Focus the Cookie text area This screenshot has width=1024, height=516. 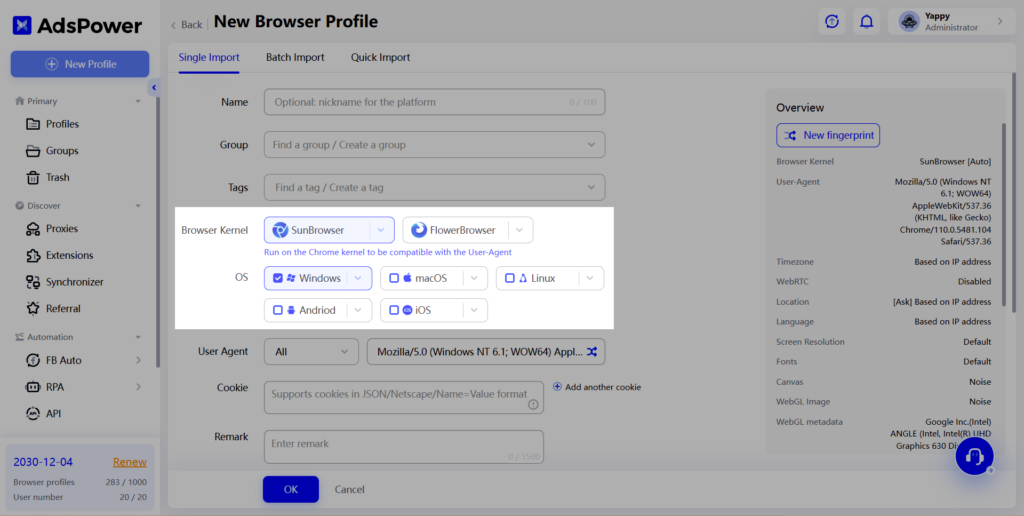click(x=404, y=398)
